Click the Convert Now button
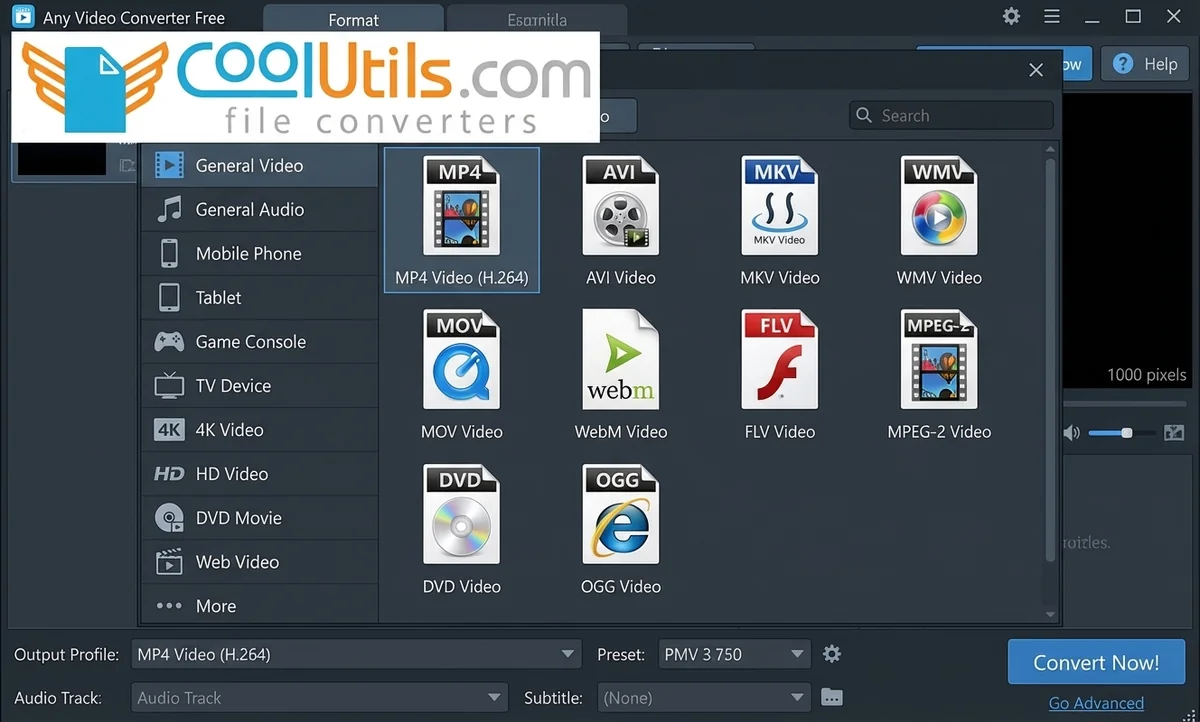 [1096, 662]
